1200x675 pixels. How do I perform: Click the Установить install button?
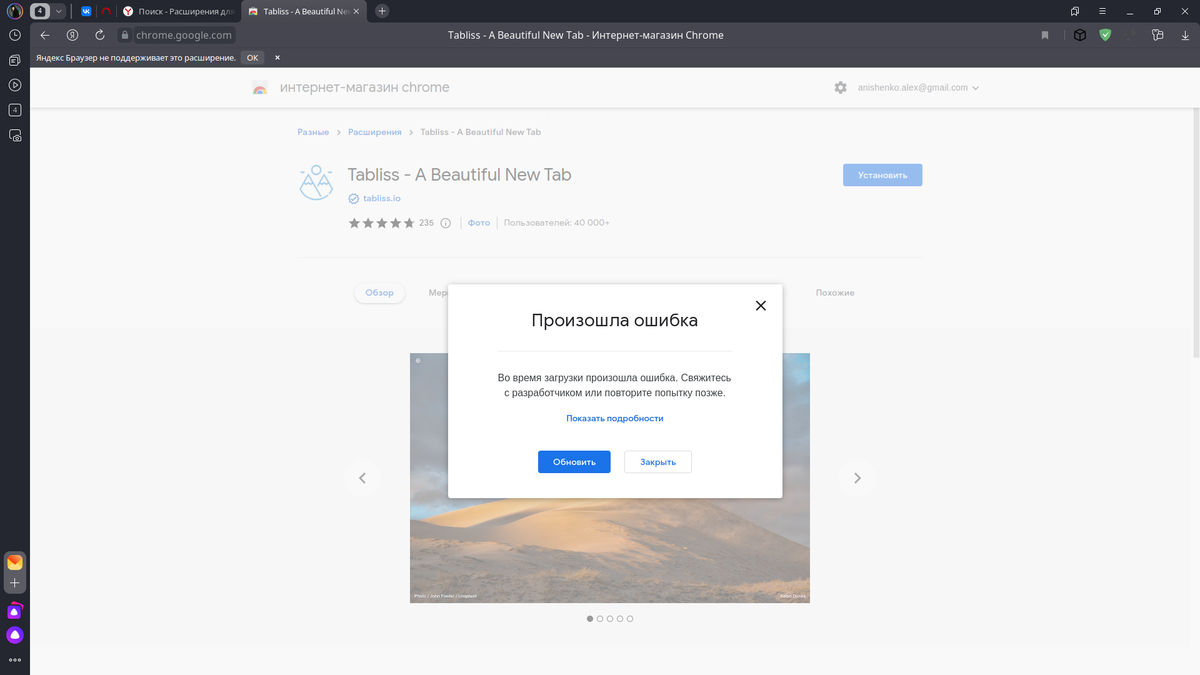pyautogui.click(x=882, y=175)
